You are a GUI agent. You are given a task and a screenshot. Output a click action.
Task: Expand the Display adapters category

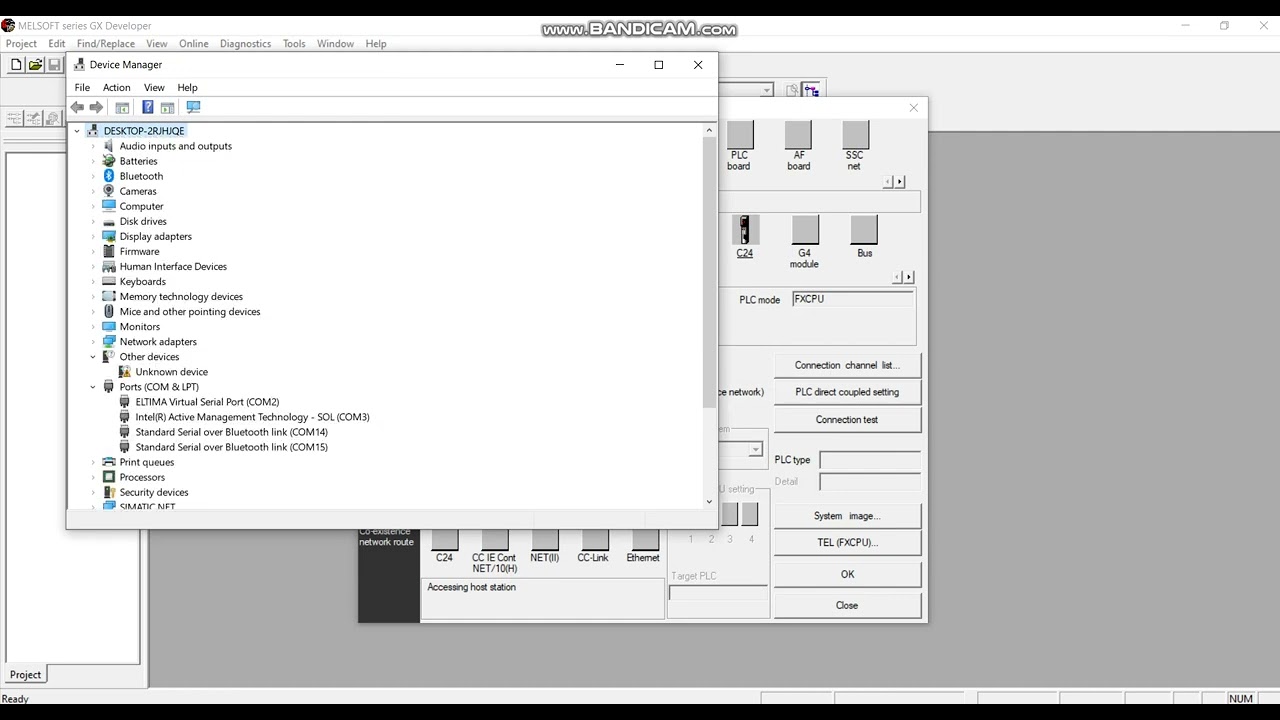point(93,236)
